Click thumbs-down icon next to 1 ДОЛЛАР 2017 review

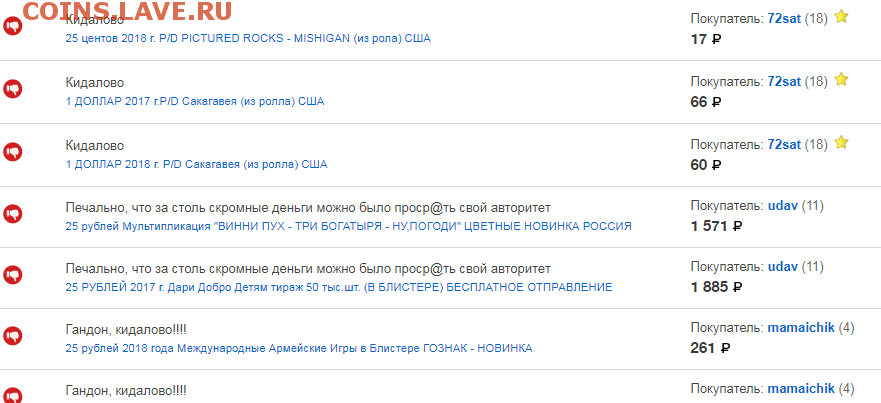pos(12,89)
